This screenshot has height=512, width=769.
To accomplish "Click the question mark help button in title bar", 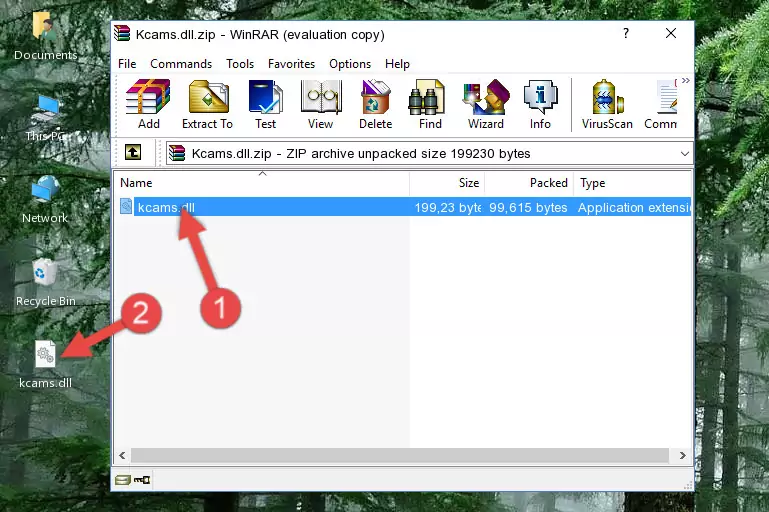I will pos(626,33).
